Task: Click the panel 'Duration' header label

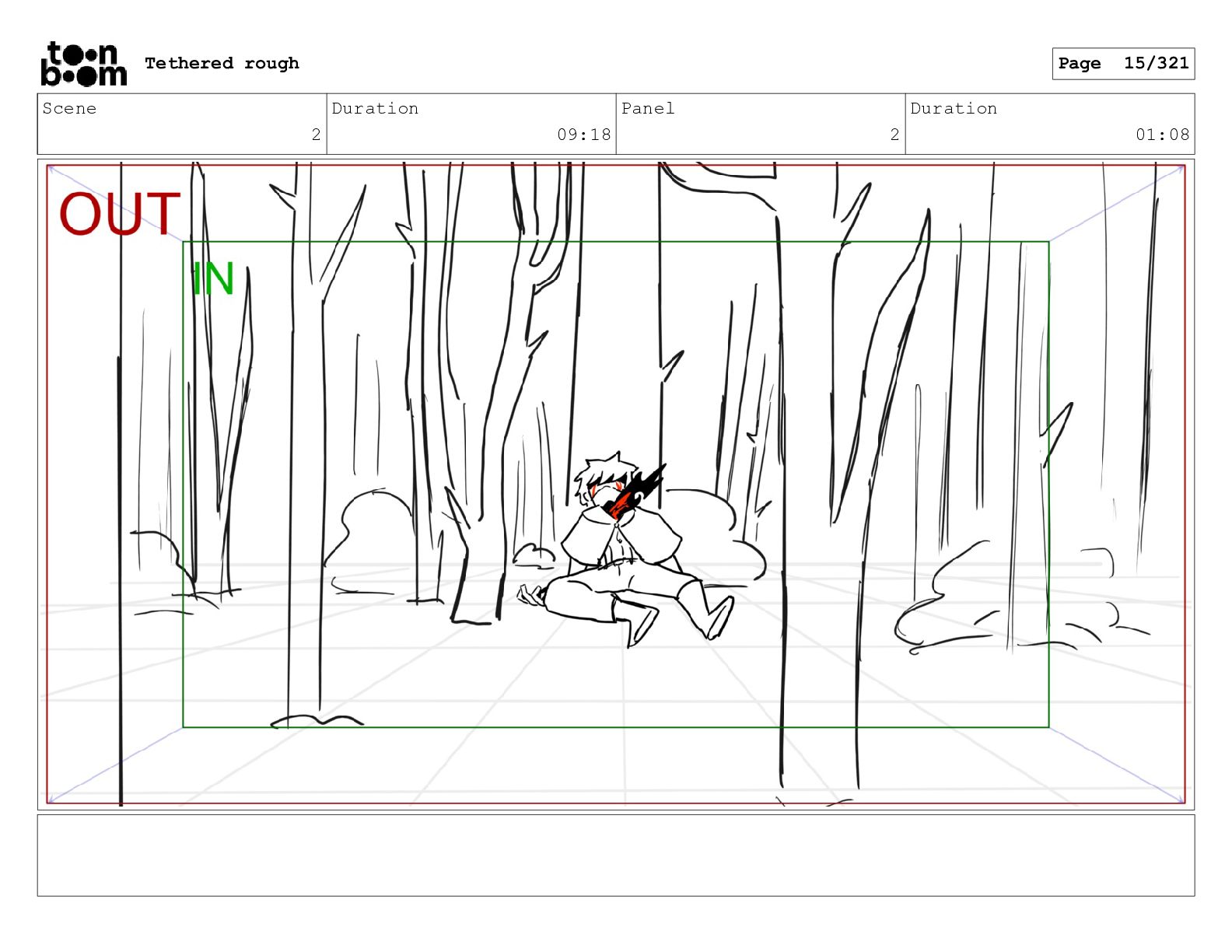Action: click(954, 108)
